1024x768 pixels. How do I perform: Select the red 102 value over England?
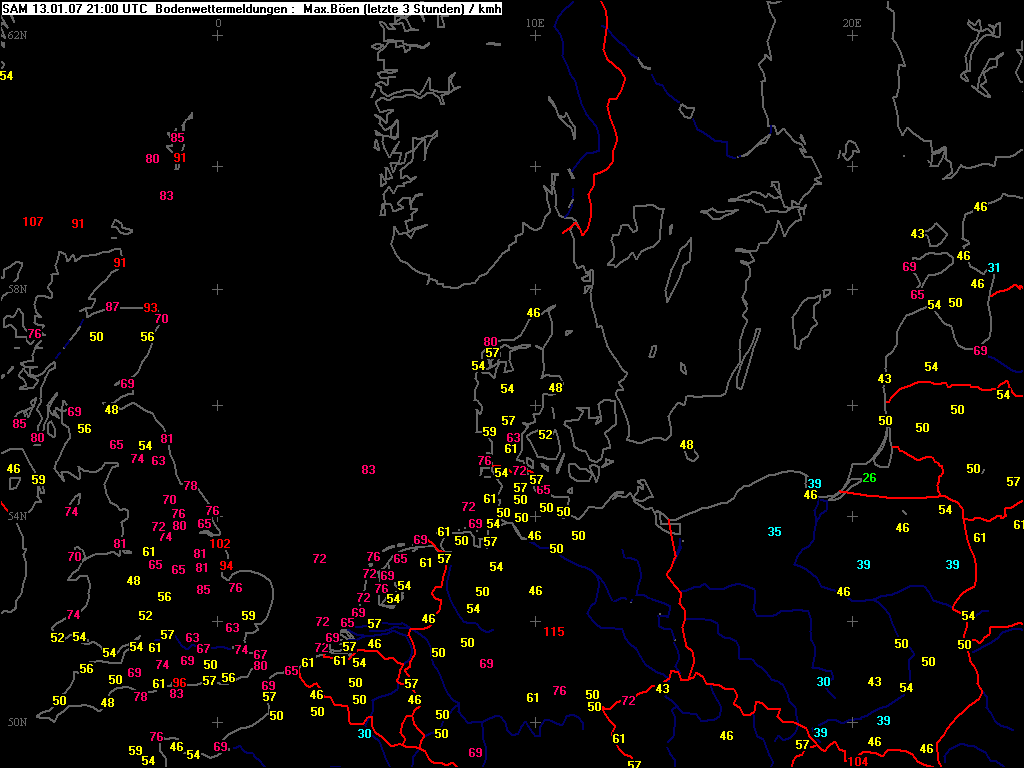click(x=220, y=544)
